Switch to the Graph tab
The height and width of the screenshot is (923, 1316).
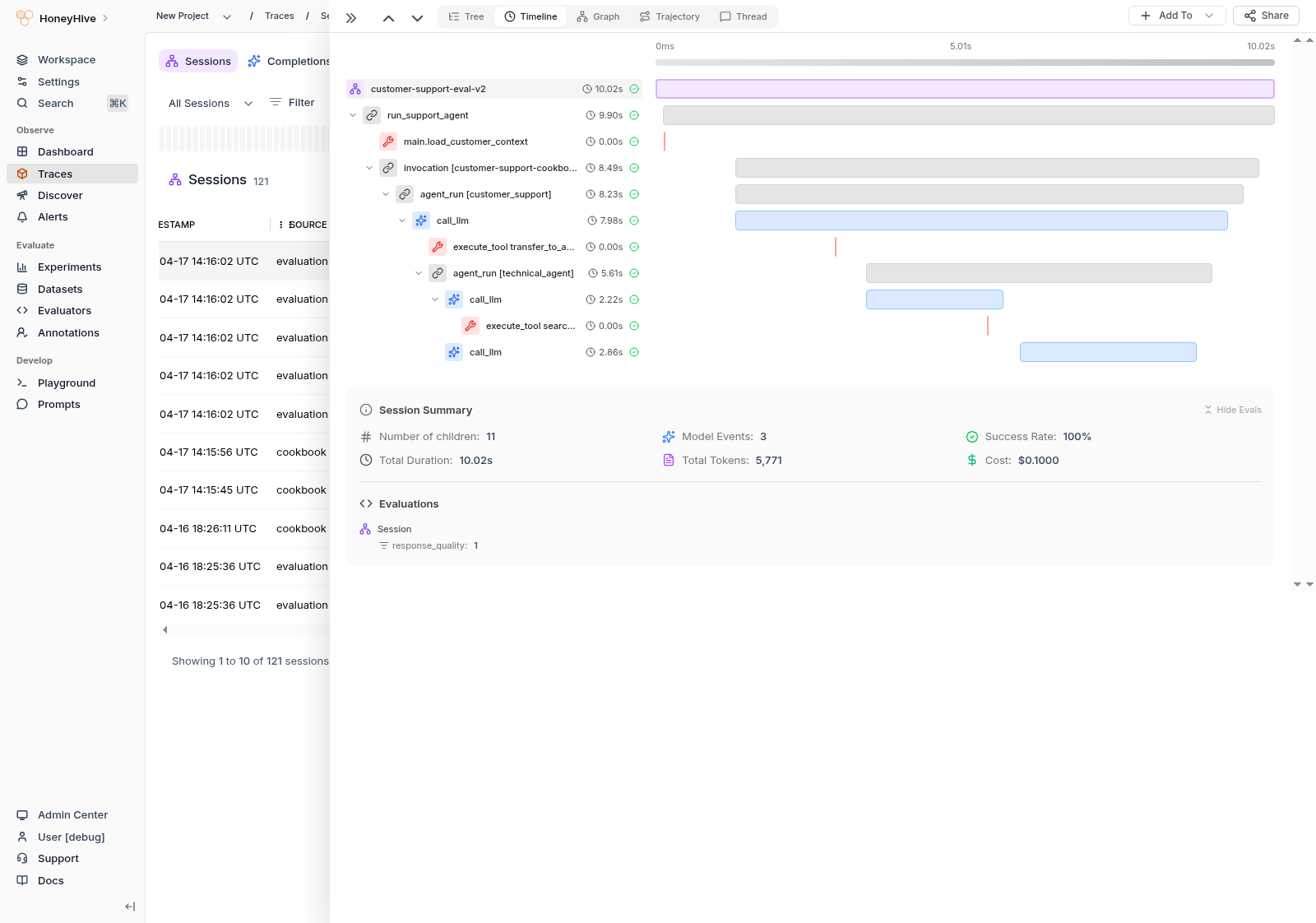[598, 16]
